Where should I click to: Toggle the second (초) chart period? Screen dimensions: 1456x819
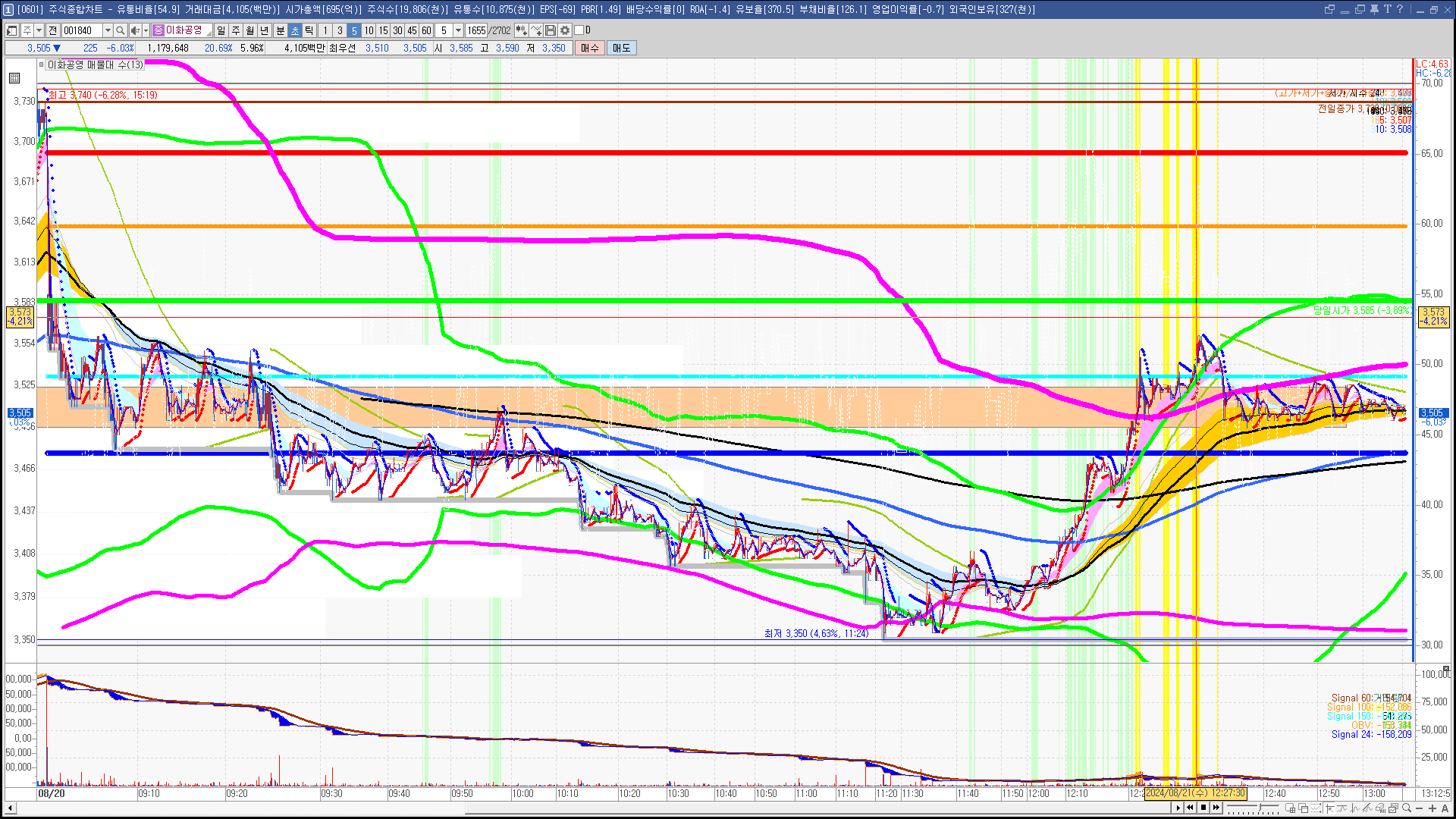[295, 30]
